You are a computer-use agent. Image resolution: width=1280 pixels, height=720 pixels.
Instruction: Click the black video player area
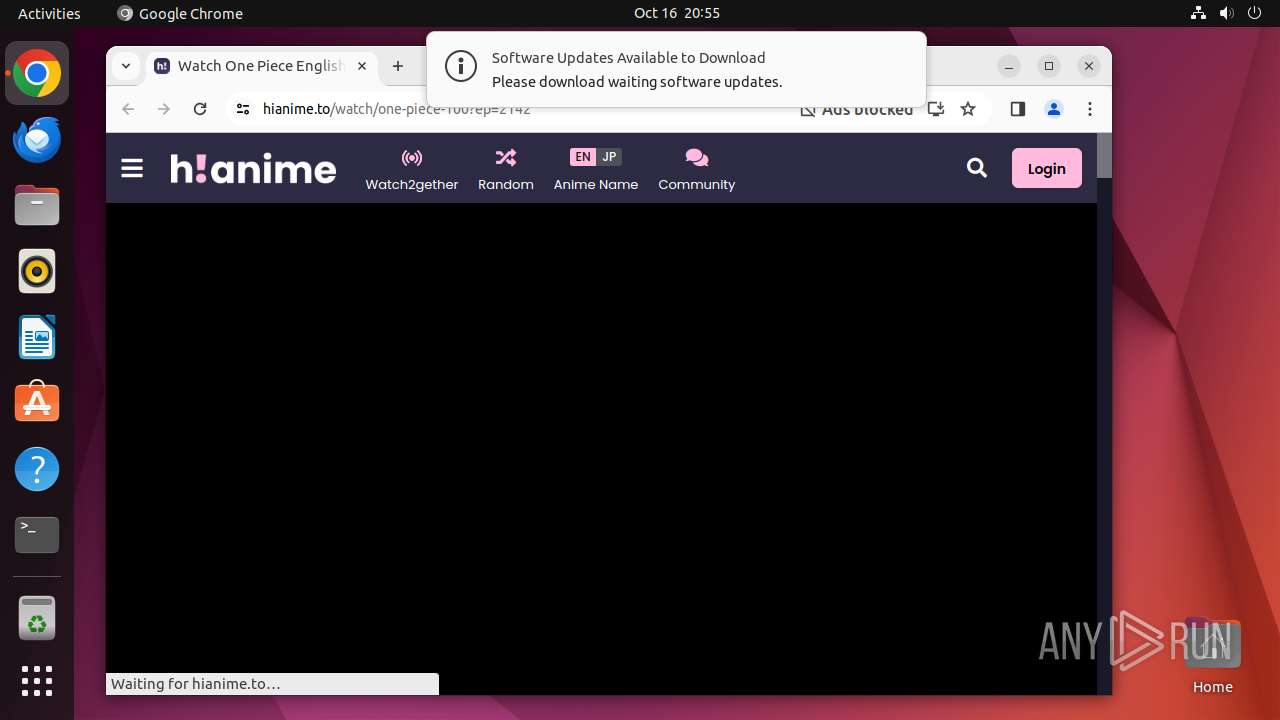click(601, 448)
